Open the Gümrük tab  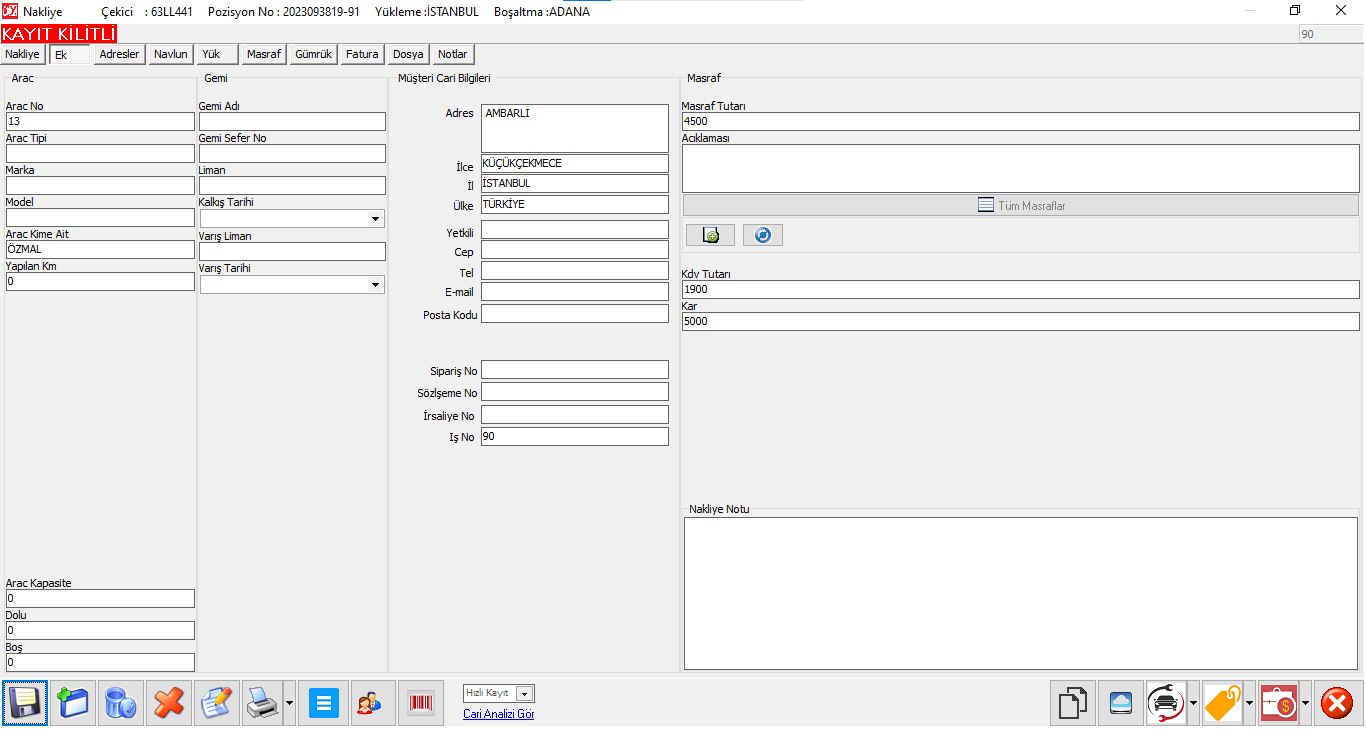click(313, 54)
